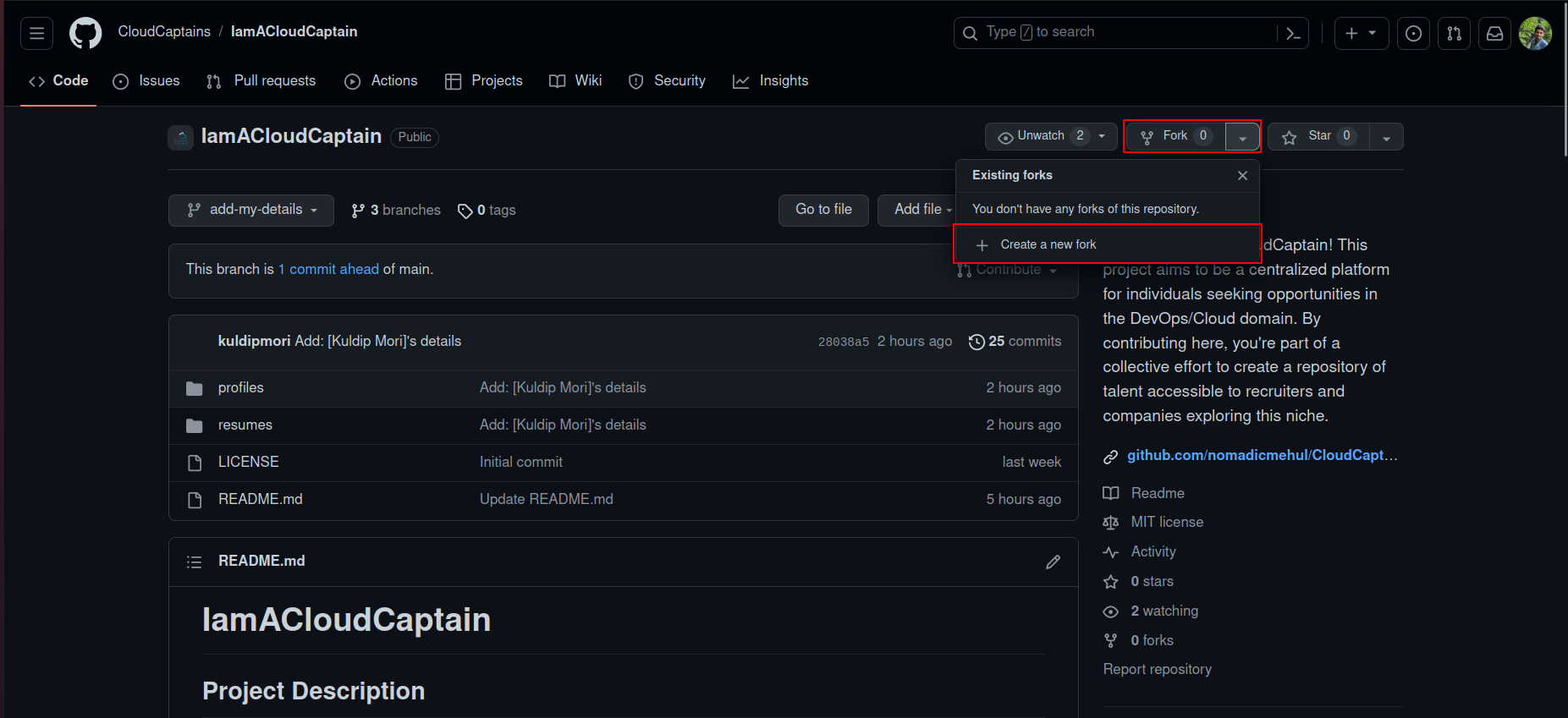Viewport: 1568px width, 718px height.
Task: Open the resumes folder
Action: click(x=245, y=425)
